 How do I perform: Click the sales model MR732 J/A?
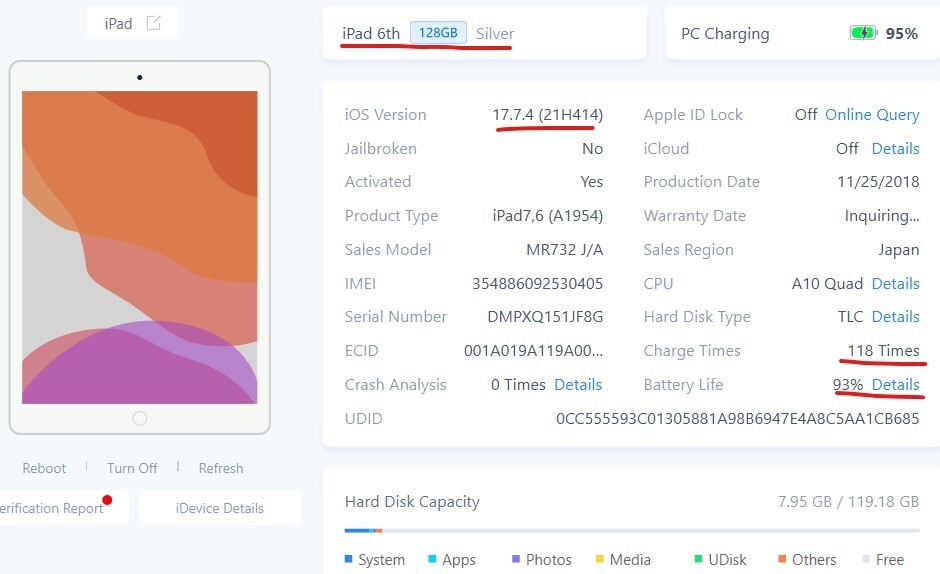coord(565,250)
